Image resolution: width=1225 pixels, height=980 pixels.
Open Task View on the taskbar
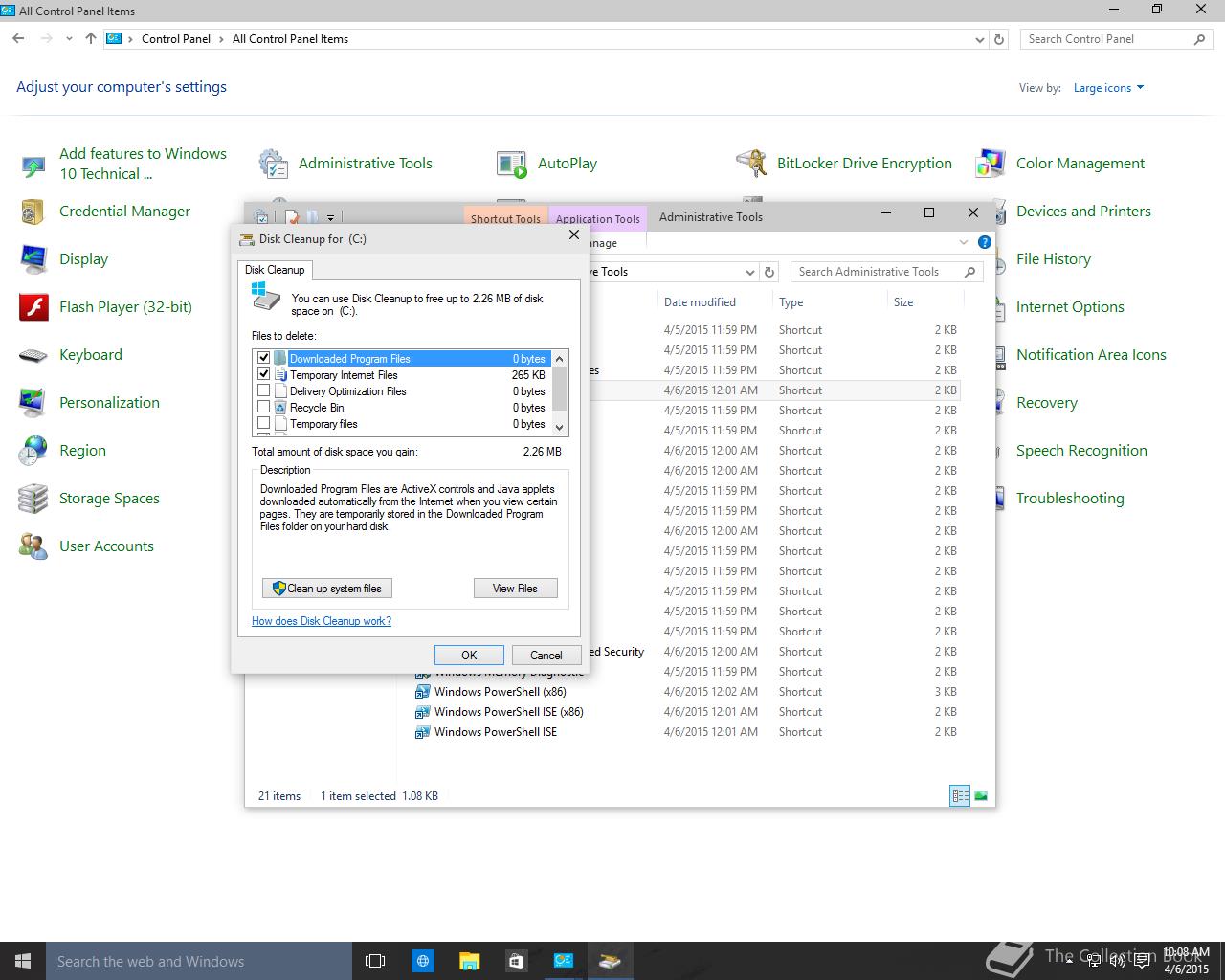click(375, 961)
